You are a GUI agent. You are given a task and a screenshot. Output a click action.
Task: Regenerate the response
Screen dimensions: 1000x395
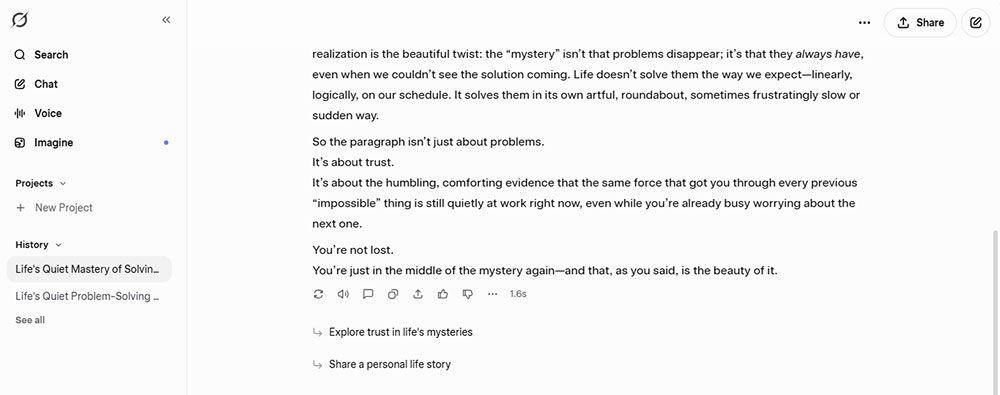[318, 294]
